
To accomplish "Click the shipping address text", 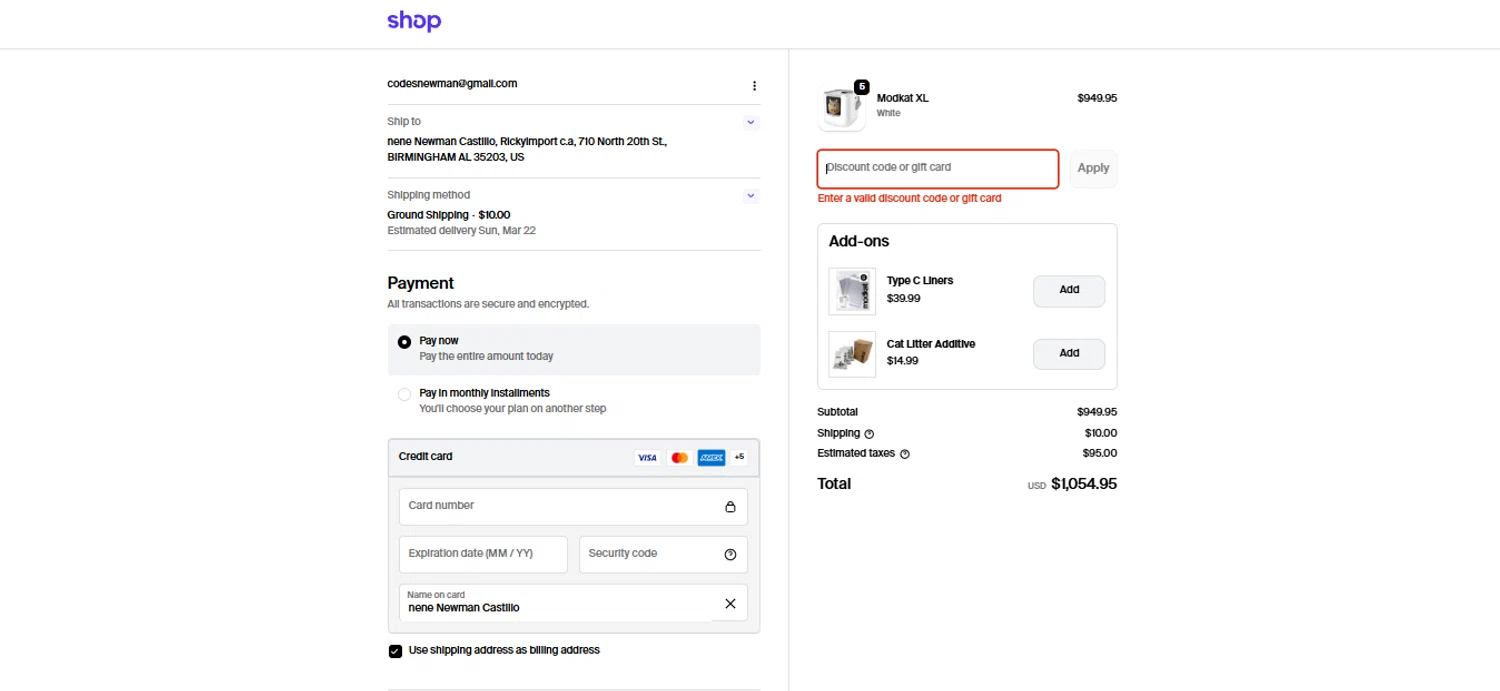I will coord(527,150).
